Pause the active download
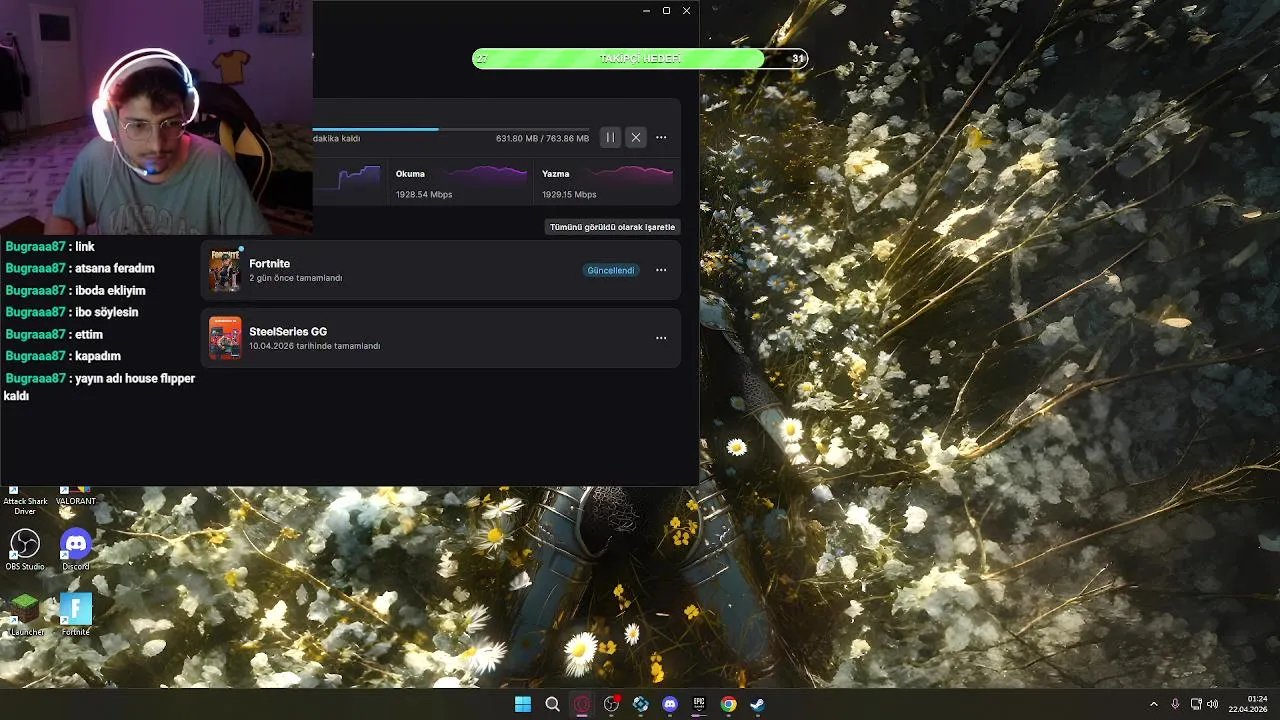This screenshot has height=720, width=1280. 610,138
